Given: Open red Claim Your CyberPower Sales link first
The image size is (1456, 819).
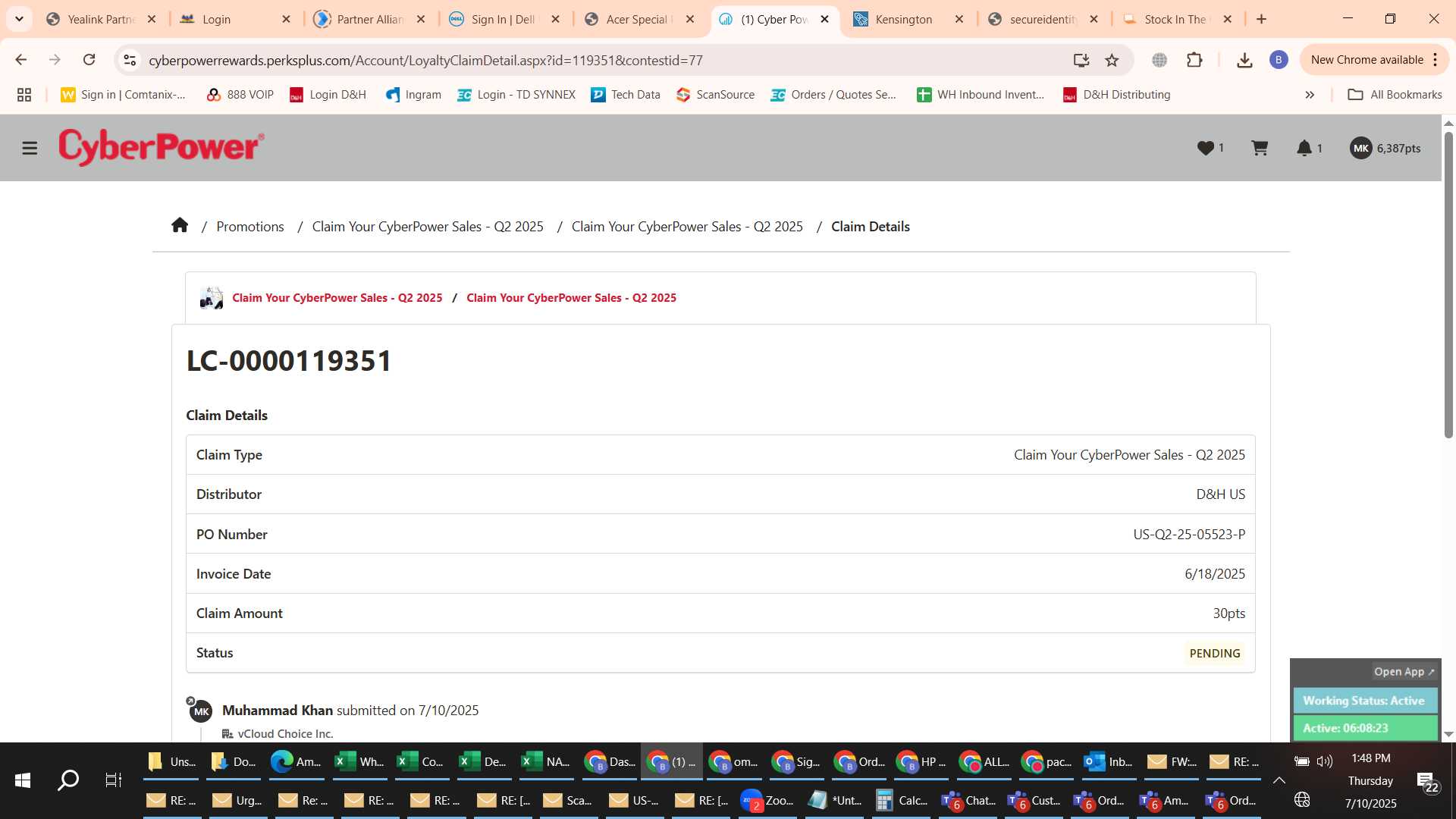Looking at the screenshot, I should [x=337, y=298].
